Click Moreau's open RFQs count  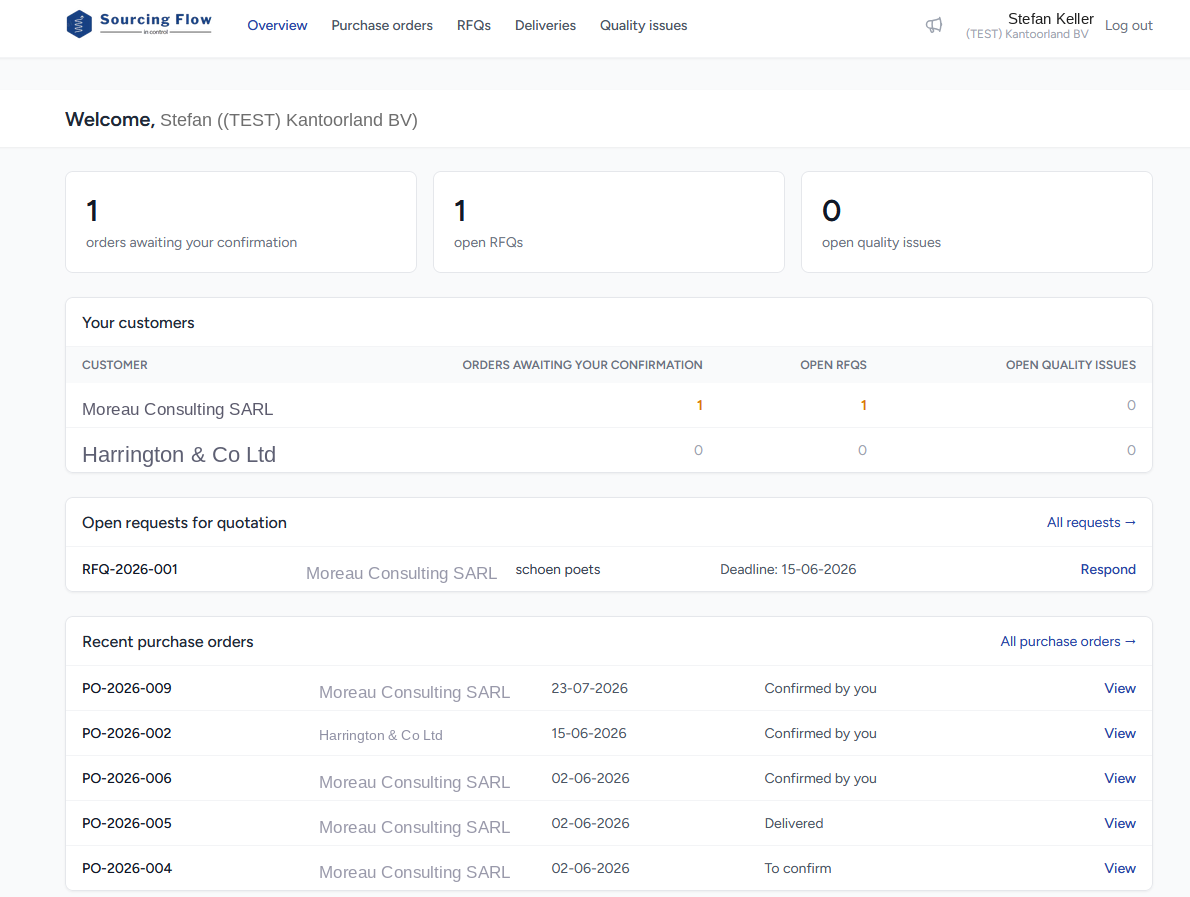[x=863, y=405]
